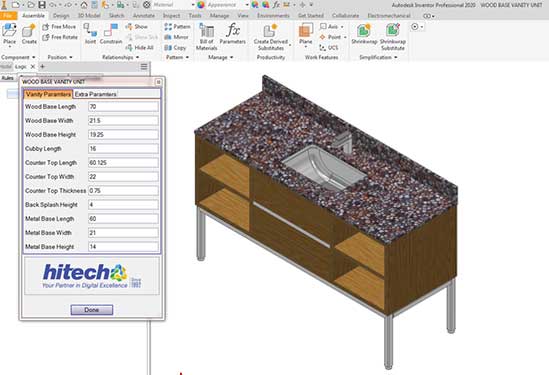The image size is (549, 375).
Task: Click the Counter Top Length field
Action: point(123,163)
